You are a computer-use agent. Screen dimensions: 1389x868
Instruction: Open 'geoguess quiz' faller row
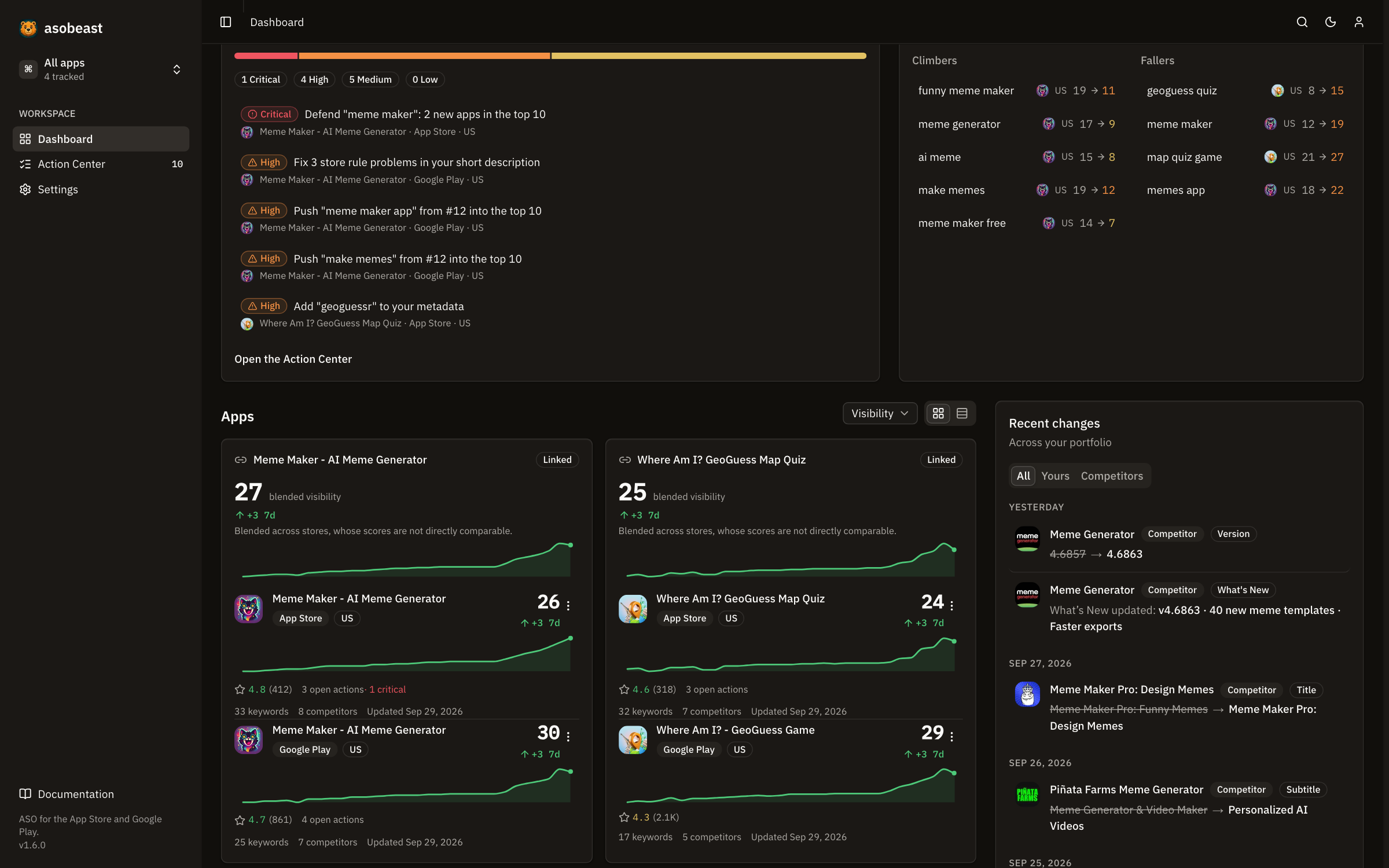click(1245, 90)
